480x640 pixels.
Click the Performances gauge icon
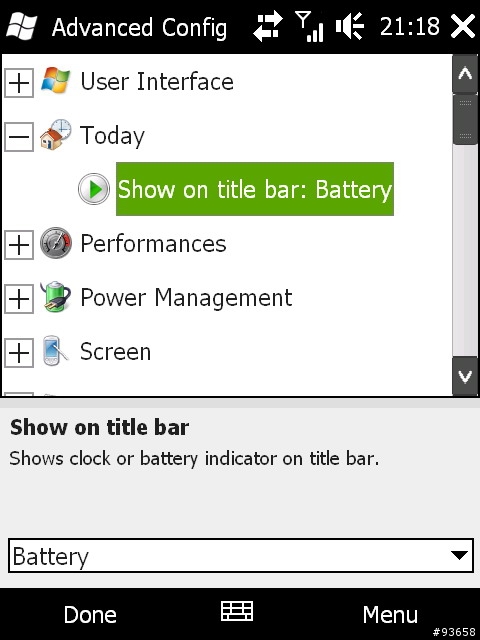56,243
